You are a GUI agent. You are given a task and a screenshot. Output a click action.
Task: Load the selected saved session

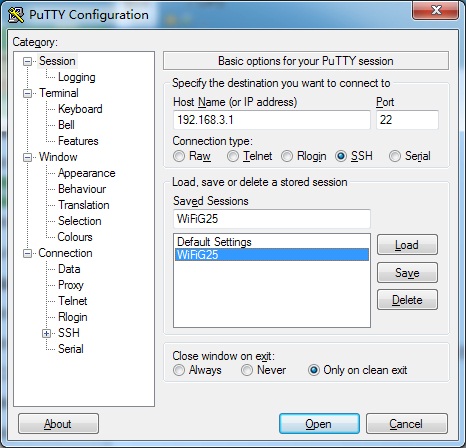(407, 245)
